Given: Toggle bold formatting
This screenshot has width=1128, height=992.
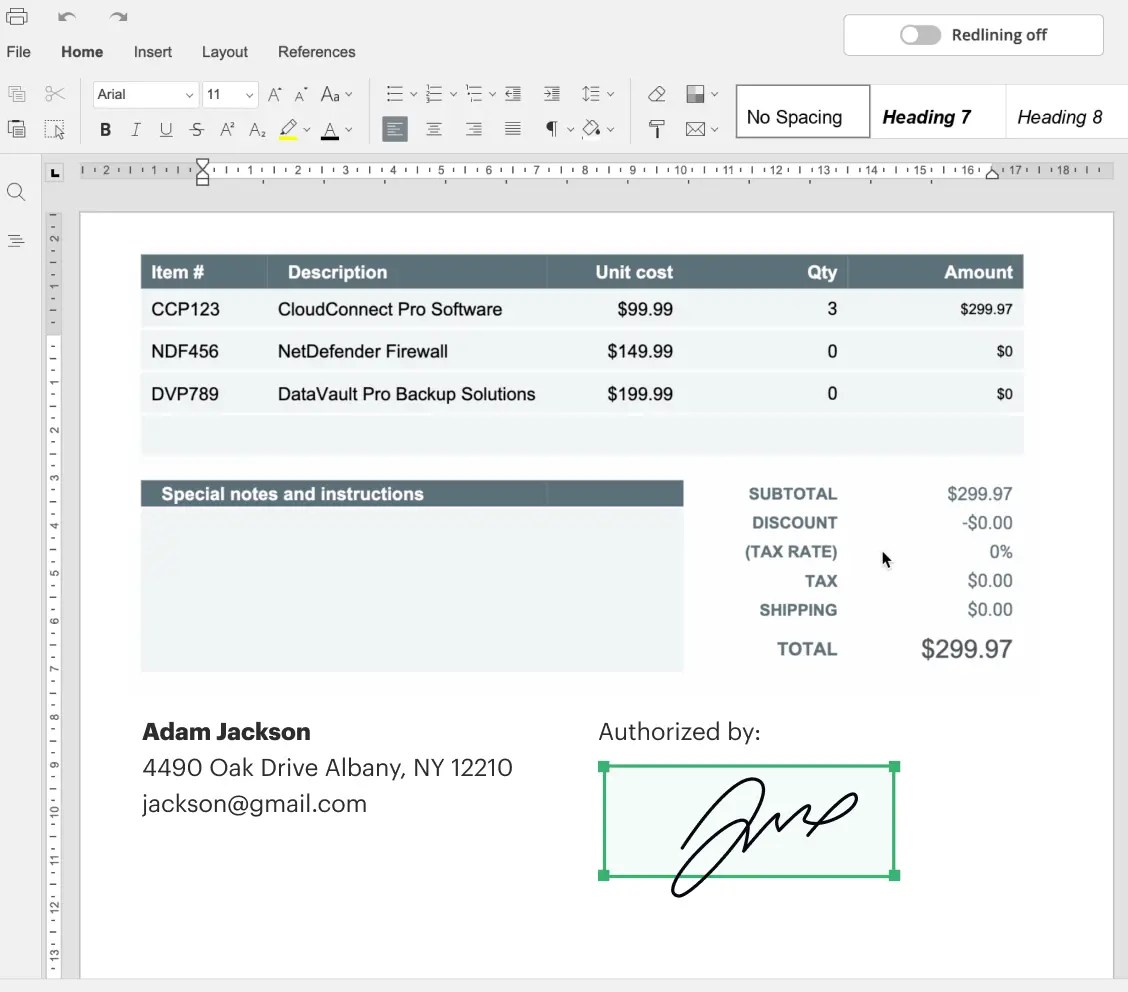Looking at the screenshot, I should (x=104, y=129).
